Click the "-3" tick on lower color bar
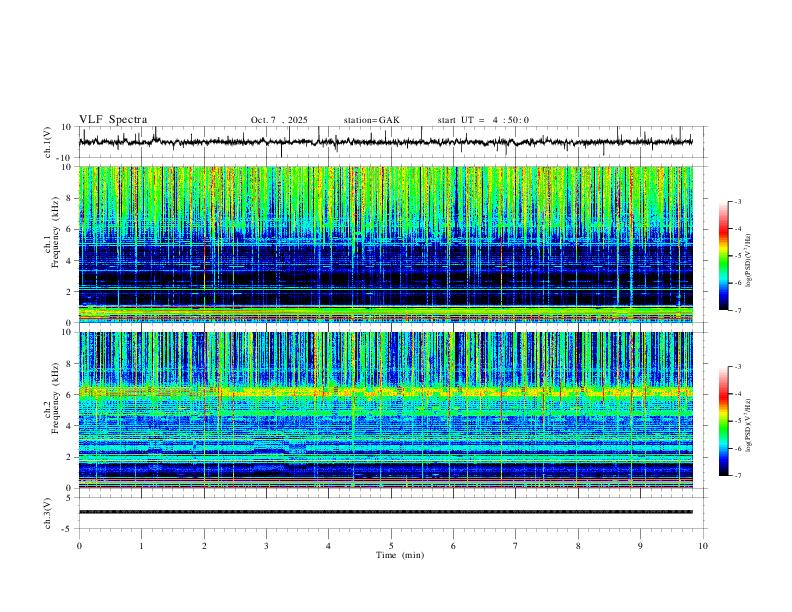Screen dimensions: 792x612 coord(737,367)
